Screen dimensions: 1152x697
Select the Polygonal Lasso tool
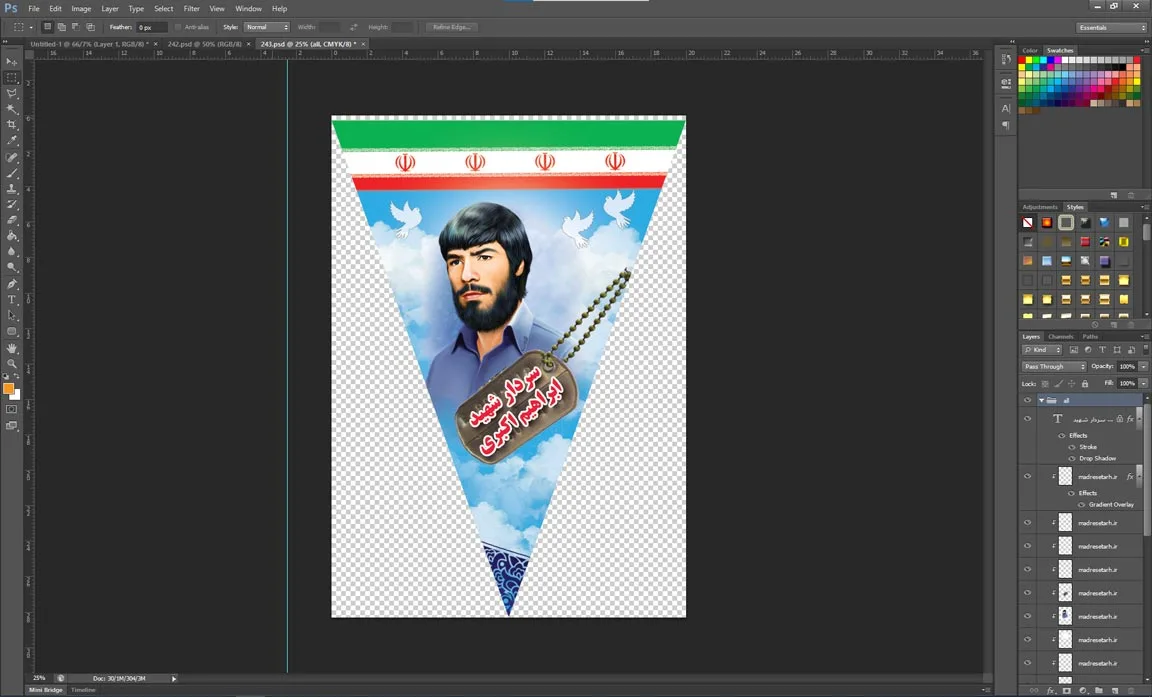(12, 93)
